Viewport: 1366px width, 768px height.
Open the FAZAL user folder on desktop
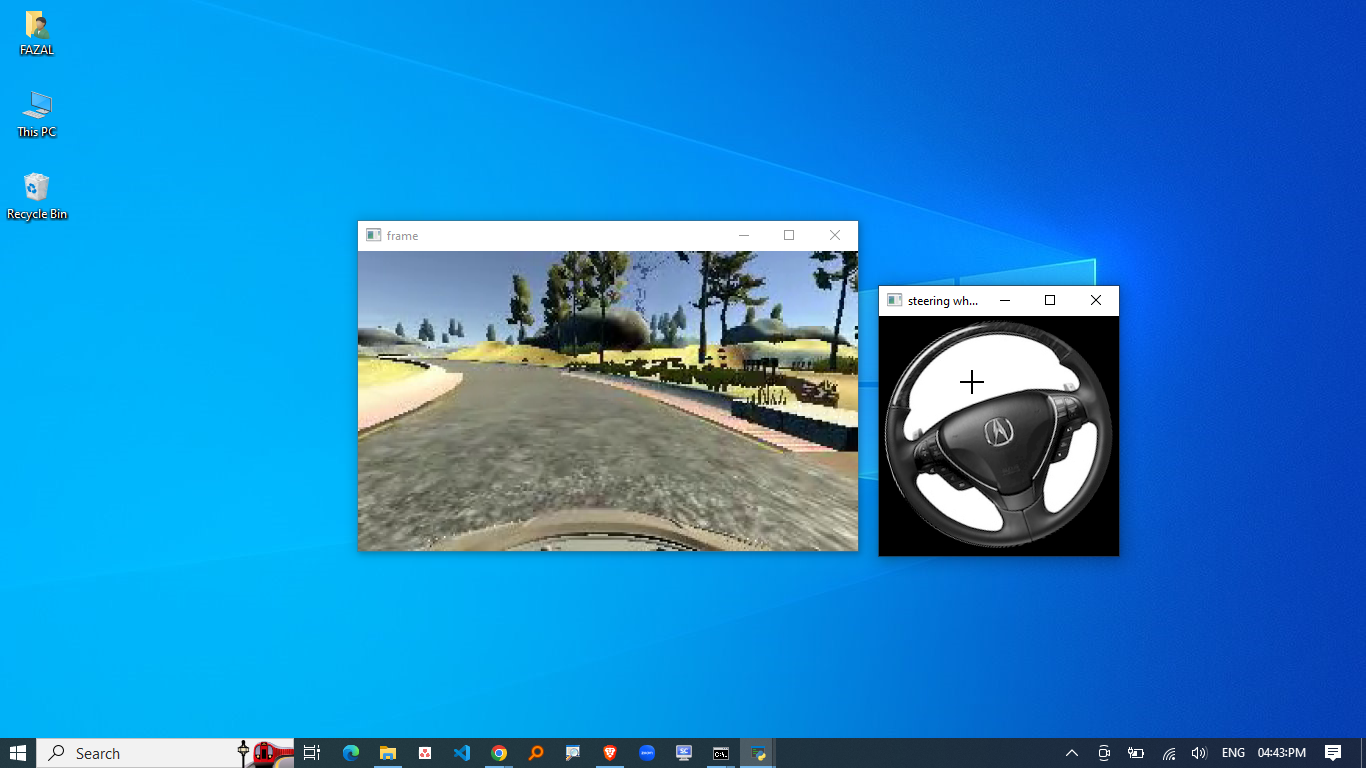37,33
